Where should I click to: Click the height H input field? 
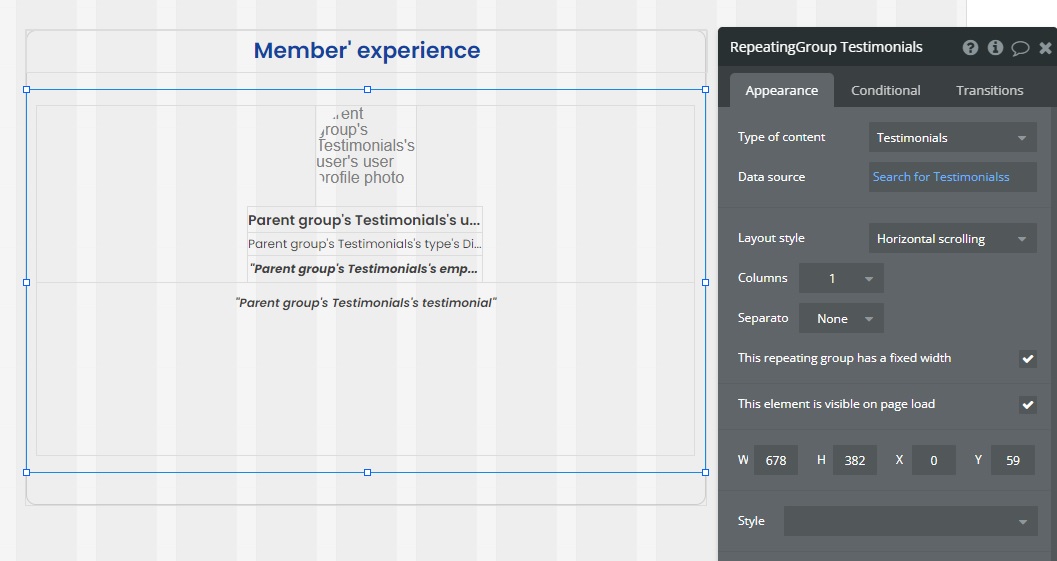point(854,461)
